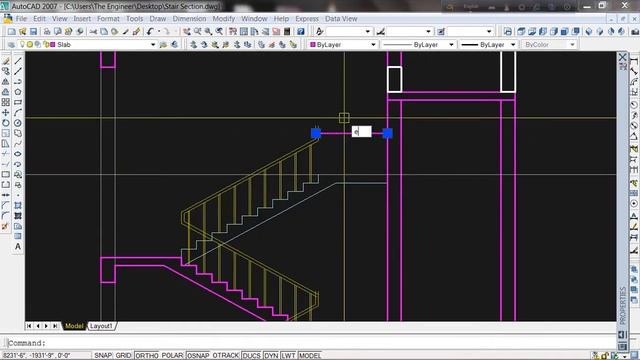Open the Modify menu
The width and height of the screenshot is (640, 360).
[x=224, y=19]
